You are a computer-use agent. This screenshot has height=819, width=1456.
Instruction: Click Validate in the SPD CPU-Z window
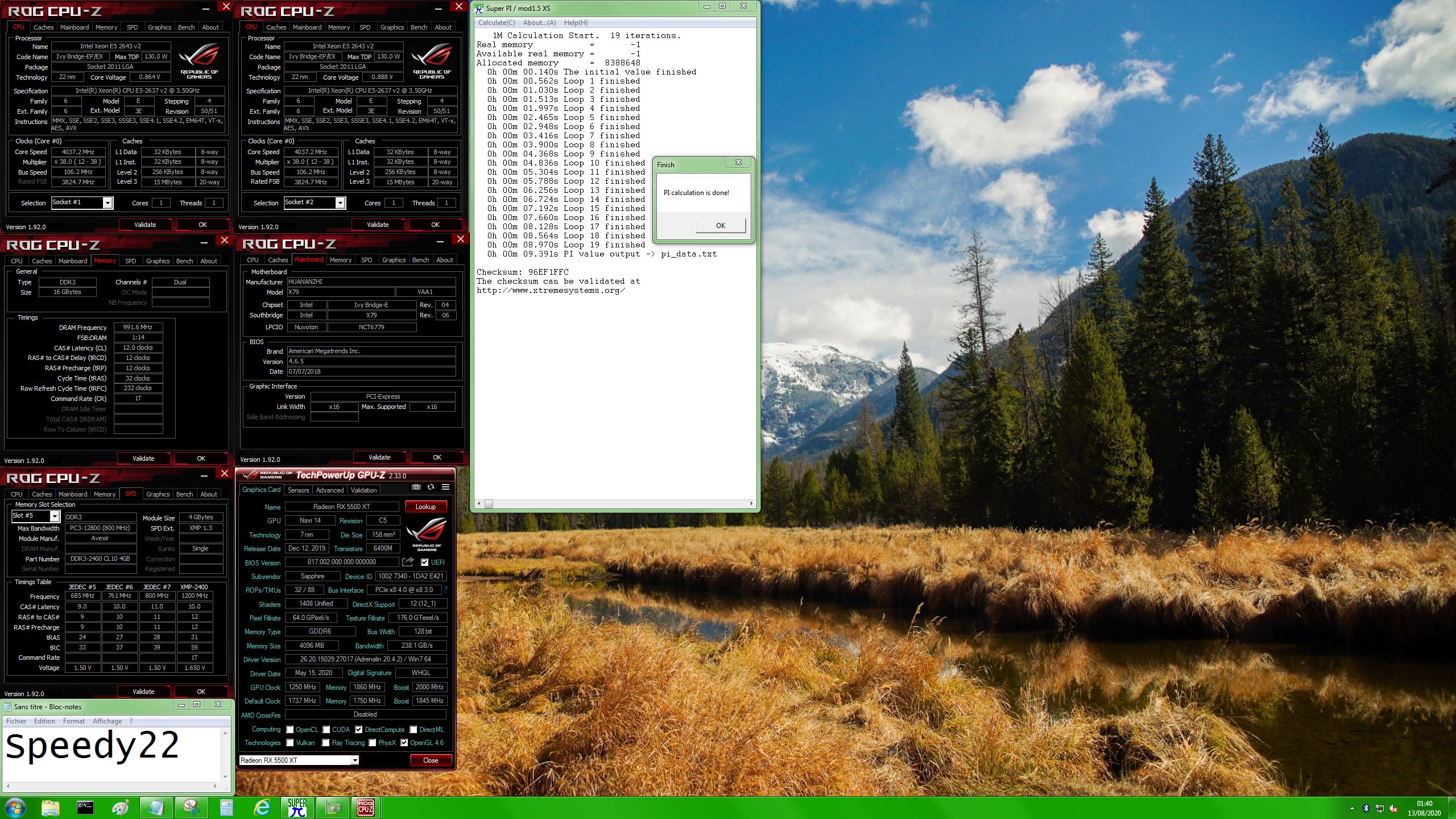click(x=143, y=692)
